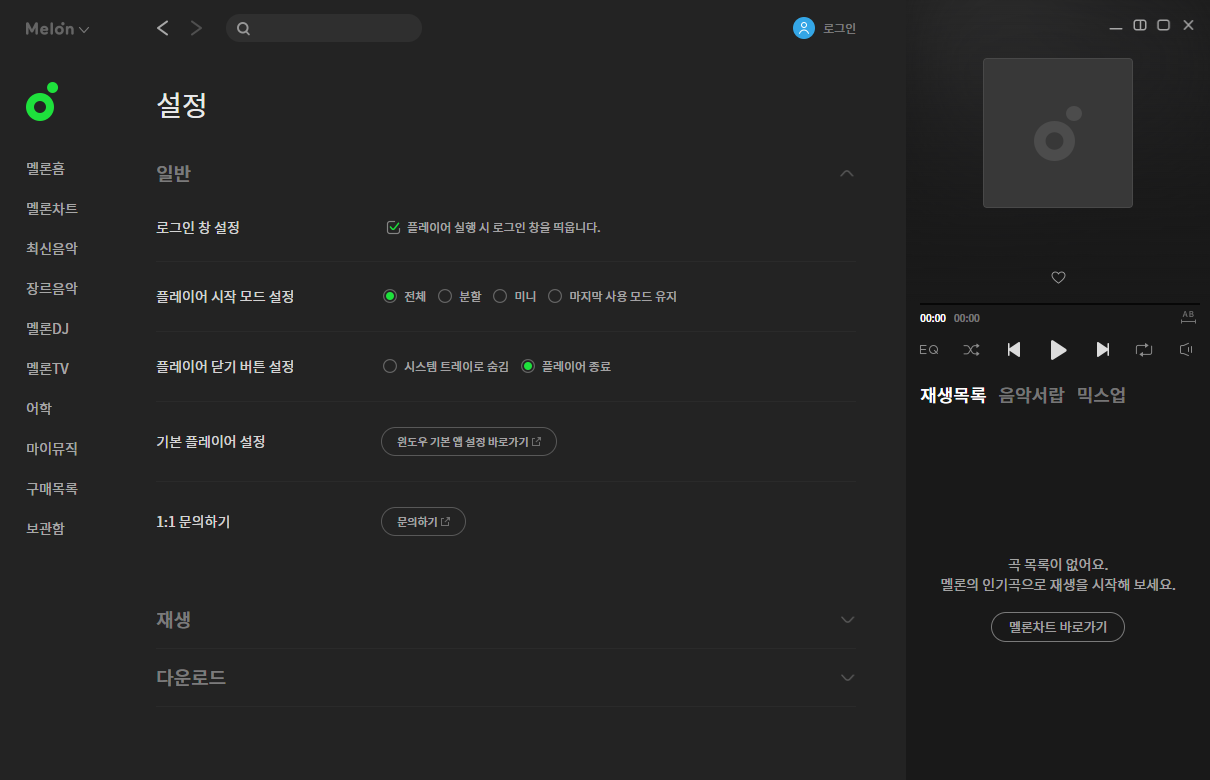Enable shuffle playback mode
Viewport: 1210px width, 780px height.
tap(970, 349)
